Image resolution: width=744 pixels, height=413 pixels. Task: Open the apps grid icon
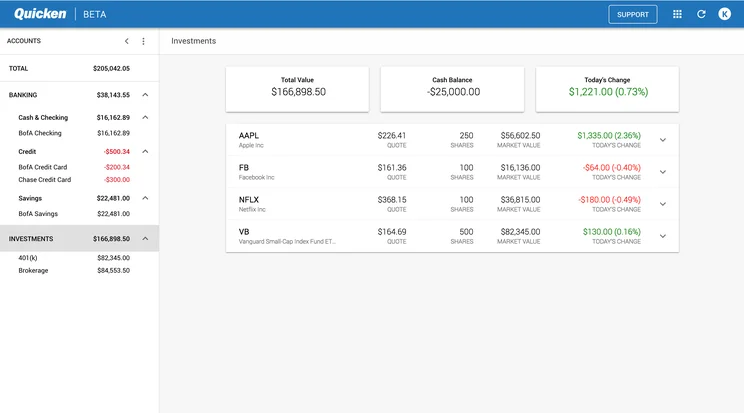pos(677,14)
